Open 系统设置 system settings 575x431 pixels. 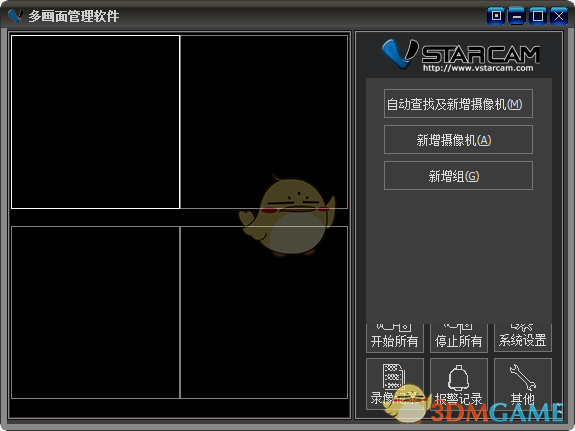pos(523,338)
